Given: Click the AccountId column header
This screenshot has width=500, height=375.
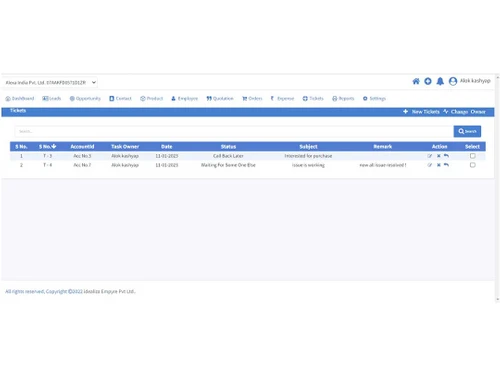Looking at the screenshot, I should tap(82, 146).
